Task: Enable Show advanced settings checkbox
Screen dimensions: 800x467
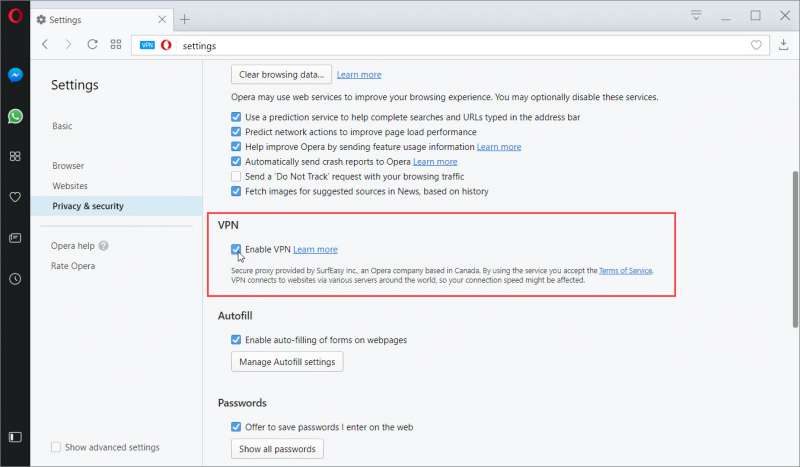Action: point(56,447)
